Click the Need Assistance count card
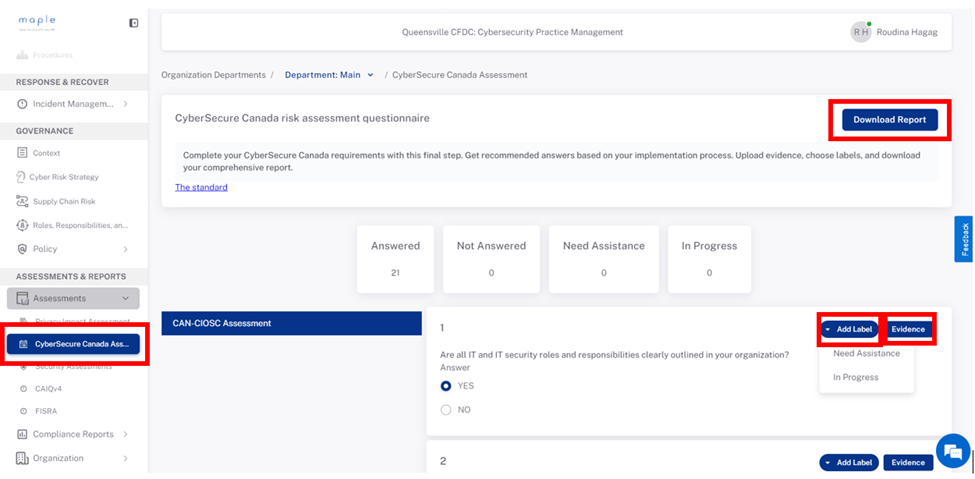The image size is (975, 479). [x=604, y=259]
